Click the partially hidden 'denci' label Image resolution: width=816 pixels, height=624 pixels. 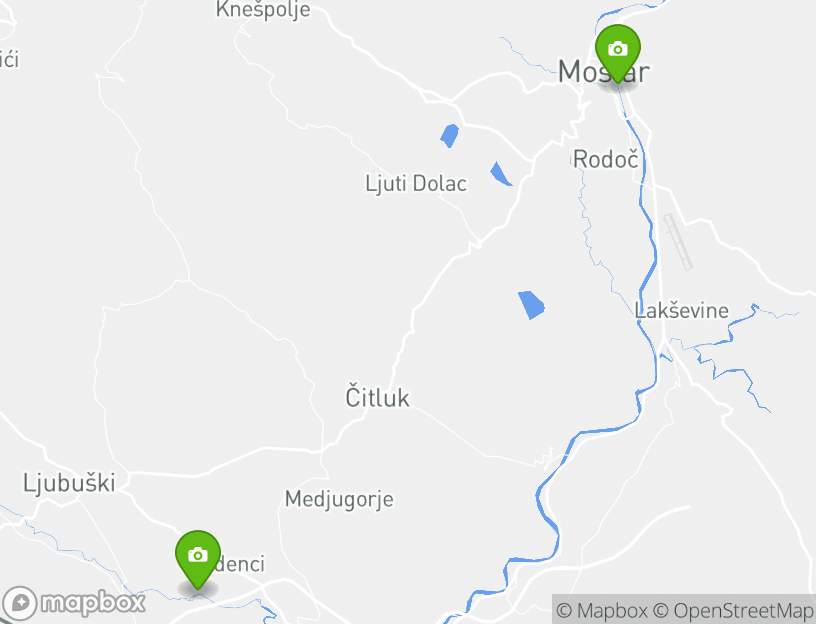point(240,564)
